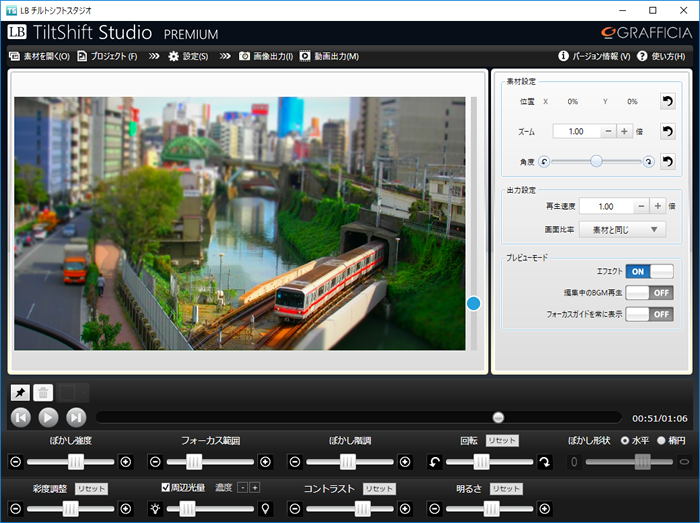Decrease コントラスト contrast
This screenshot has height=523, width=700.
pos(295,509)
